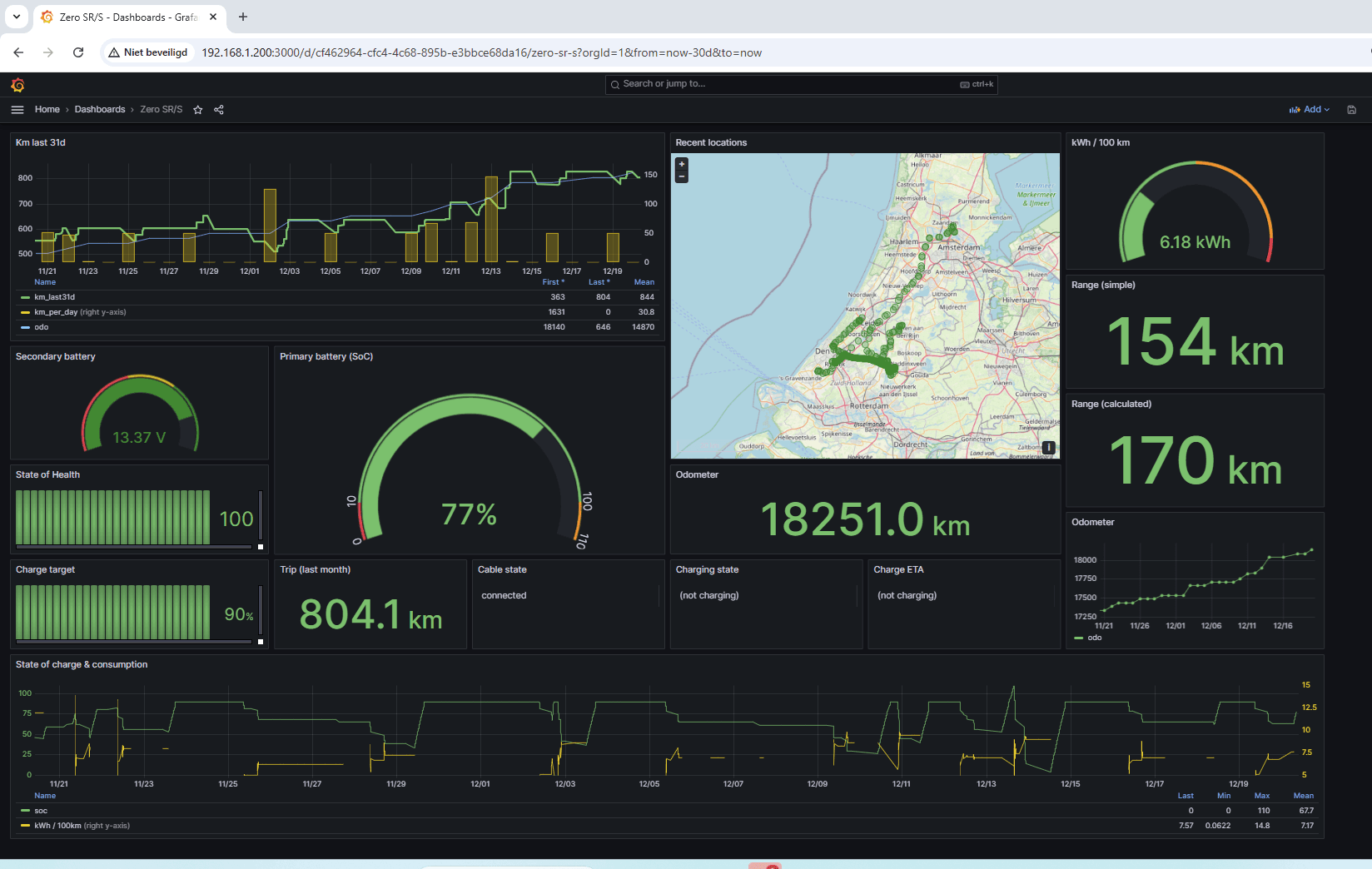Zoom out on the Recent locations map
The image size is (1372, 869).
coord(681,175)
